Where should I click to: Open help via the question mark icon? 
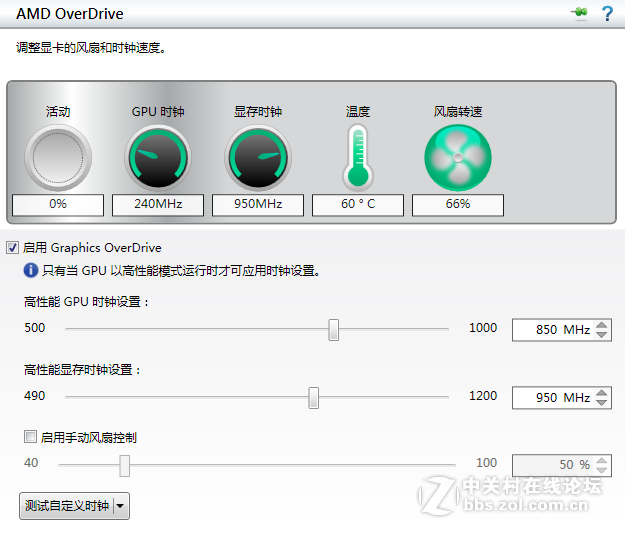tap(607, 14)
